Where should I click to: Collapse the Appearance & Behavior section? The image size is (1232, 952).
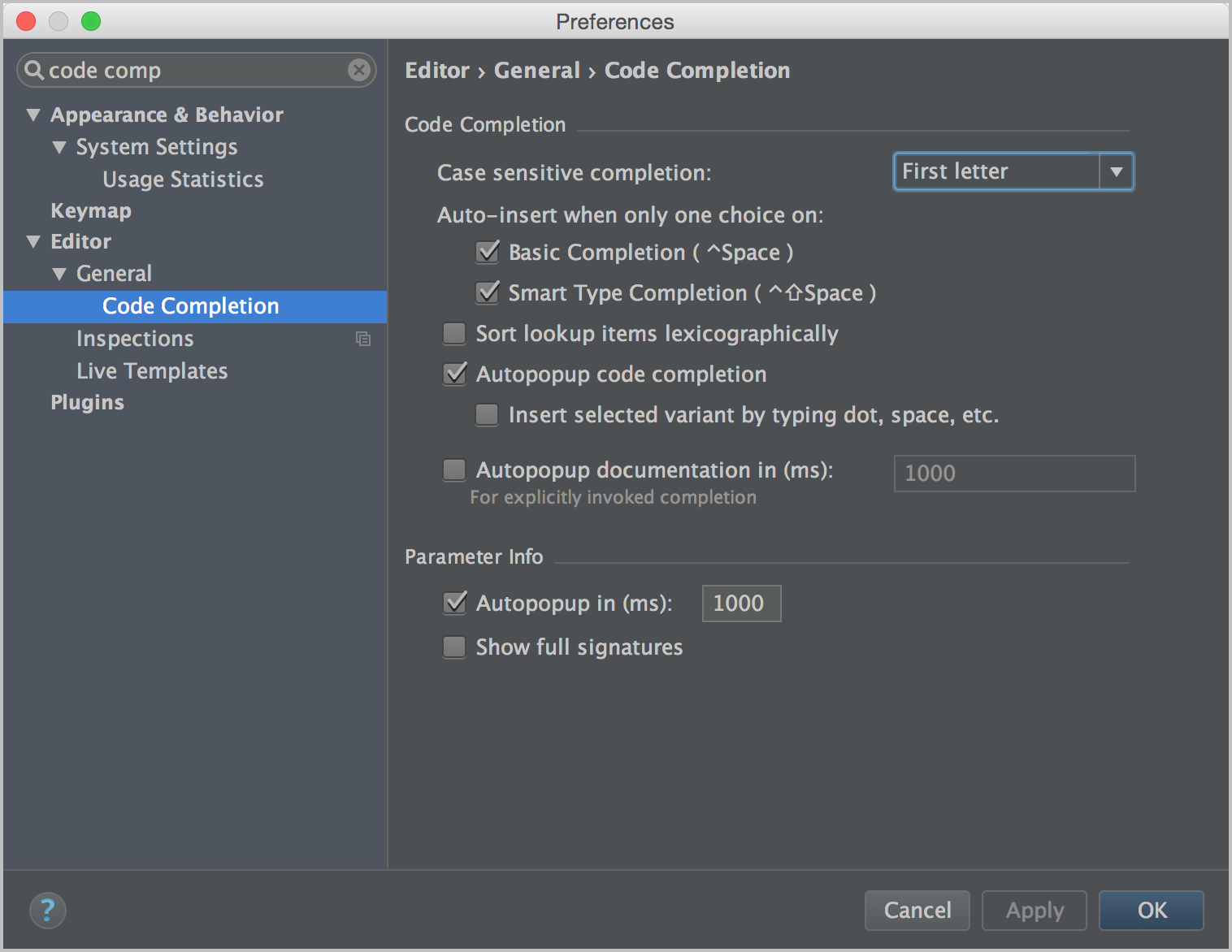point(33,115)
